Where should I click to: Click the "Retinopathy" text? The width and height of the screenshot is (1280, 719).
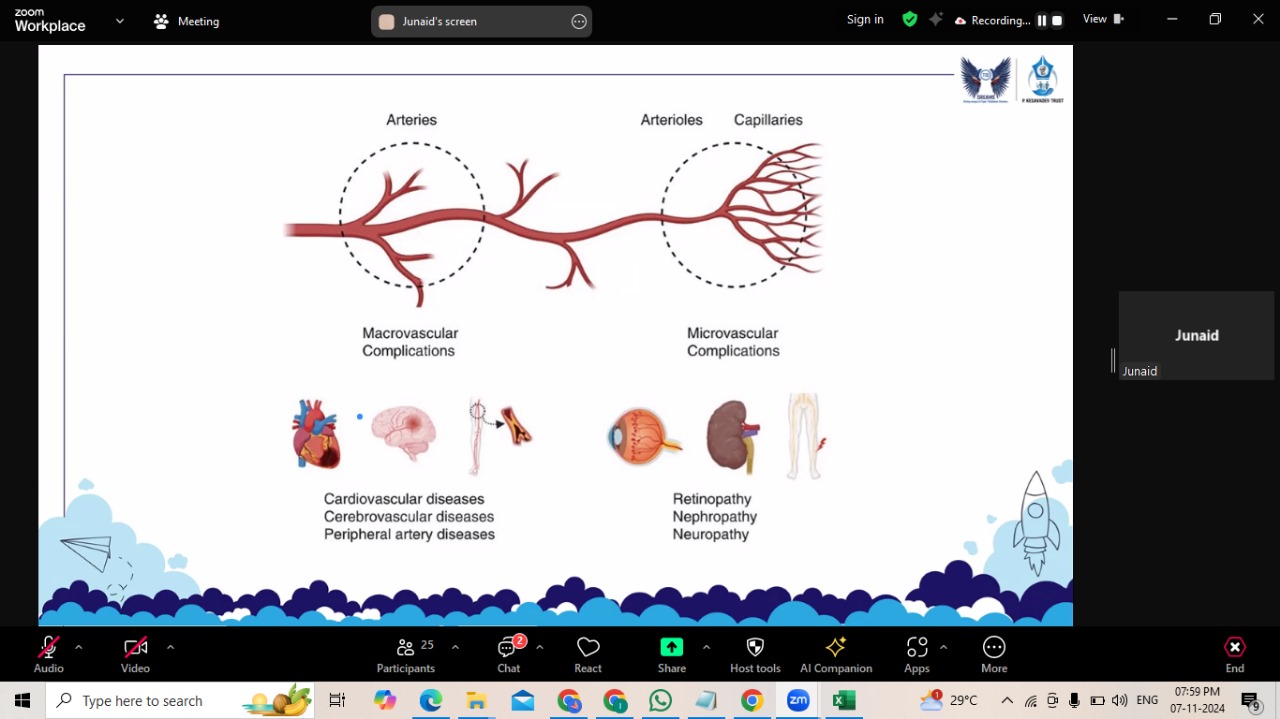[712, 499]
